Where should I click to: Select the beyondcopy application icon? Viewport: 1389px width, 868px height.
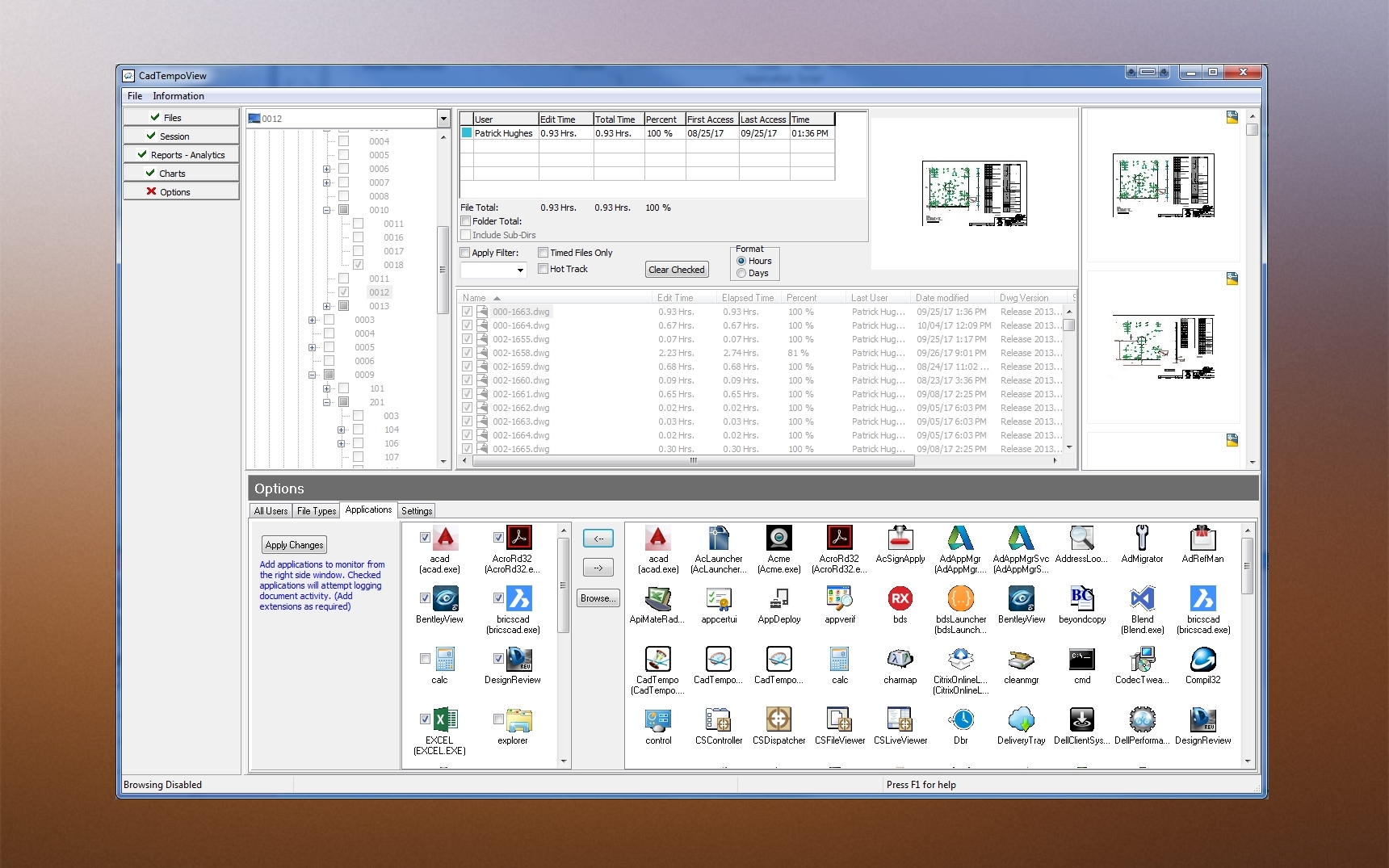click(1081, 599)
